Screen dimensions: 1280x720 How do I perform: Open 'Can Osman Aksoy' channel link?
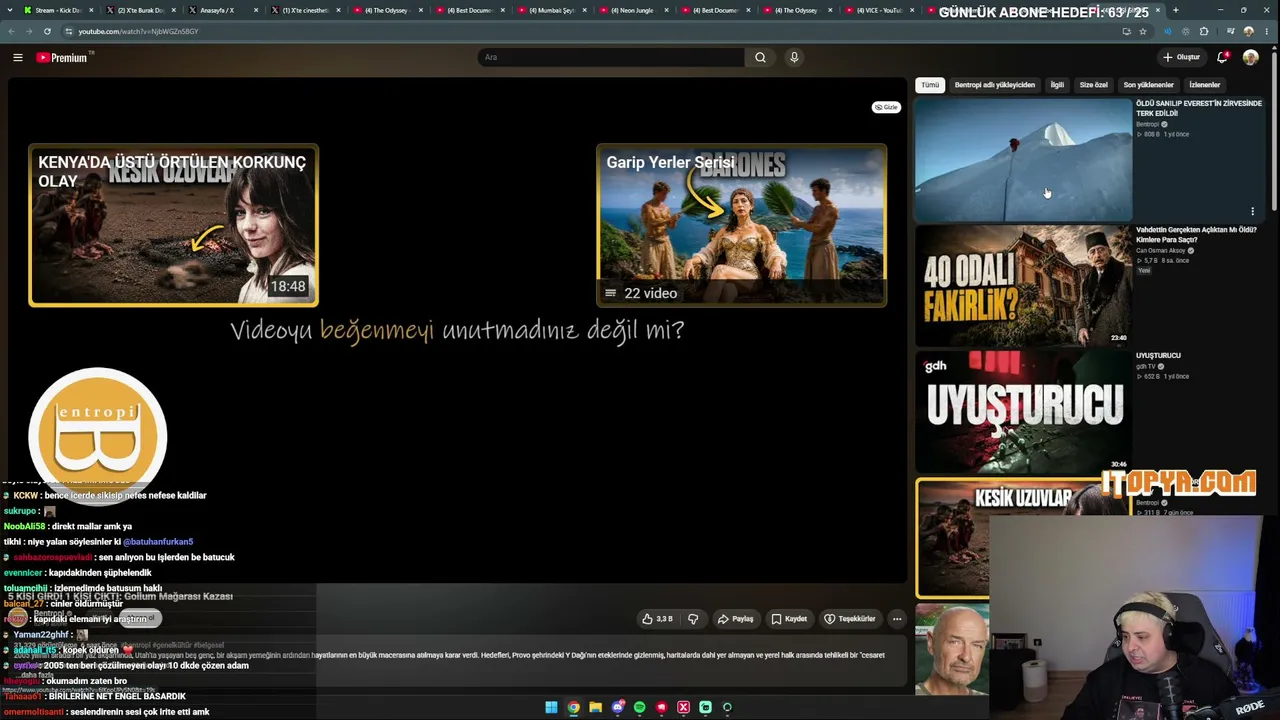pos(1160,250)
